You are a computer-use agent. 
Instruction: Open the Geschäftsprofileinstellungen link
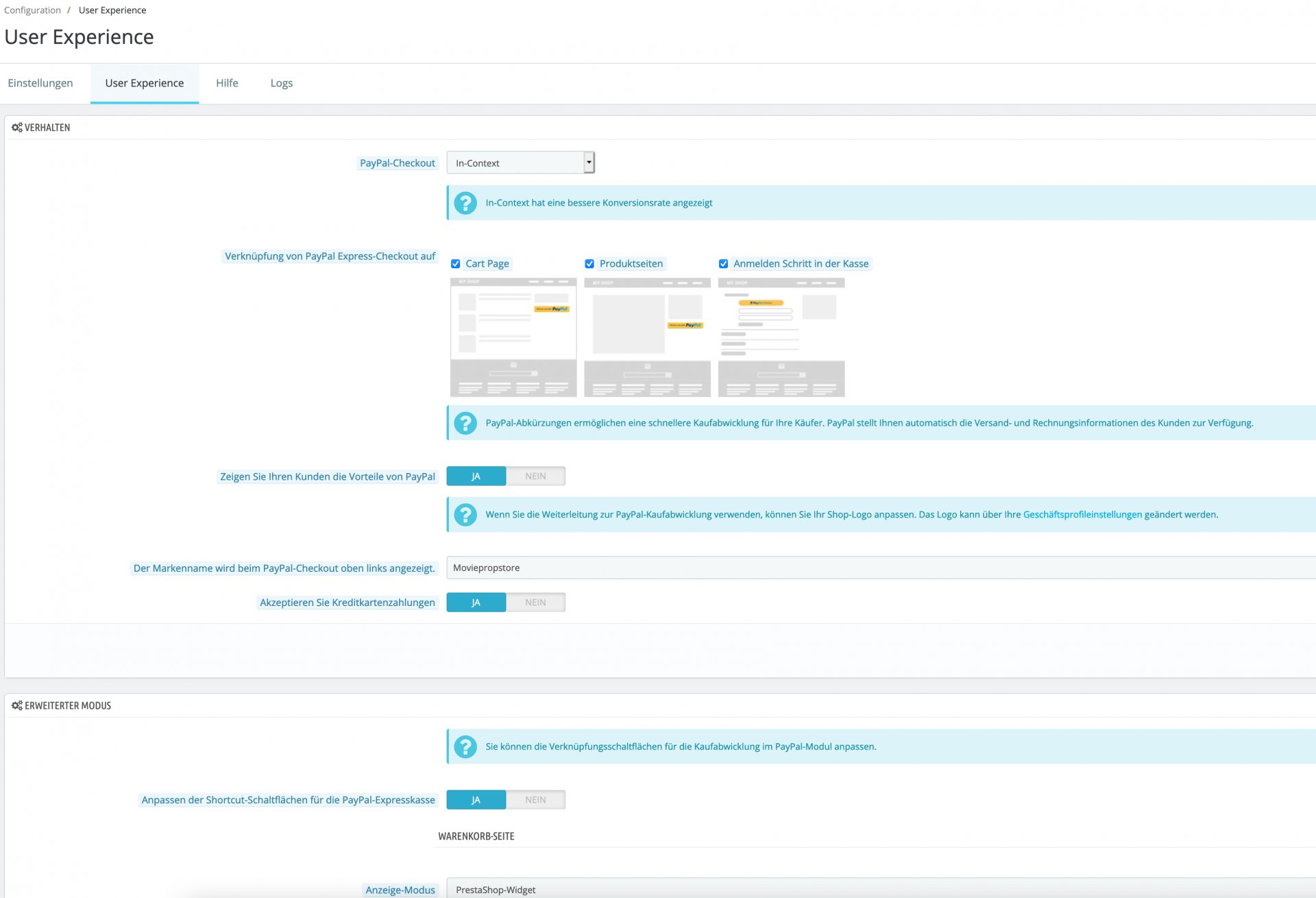click(1082, 515)
